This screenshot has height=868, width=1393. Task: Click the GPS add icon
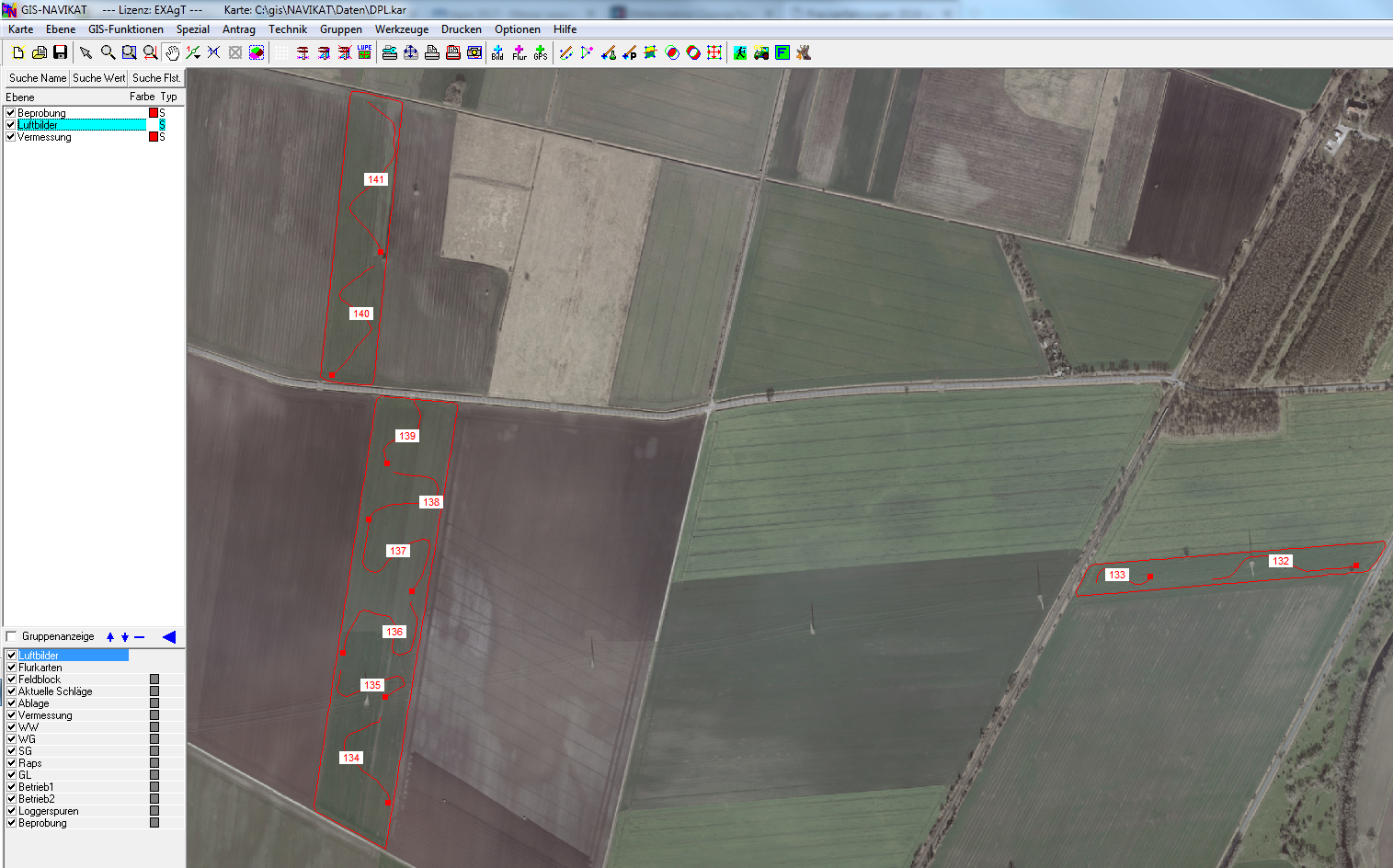click(x=540, y=53)
